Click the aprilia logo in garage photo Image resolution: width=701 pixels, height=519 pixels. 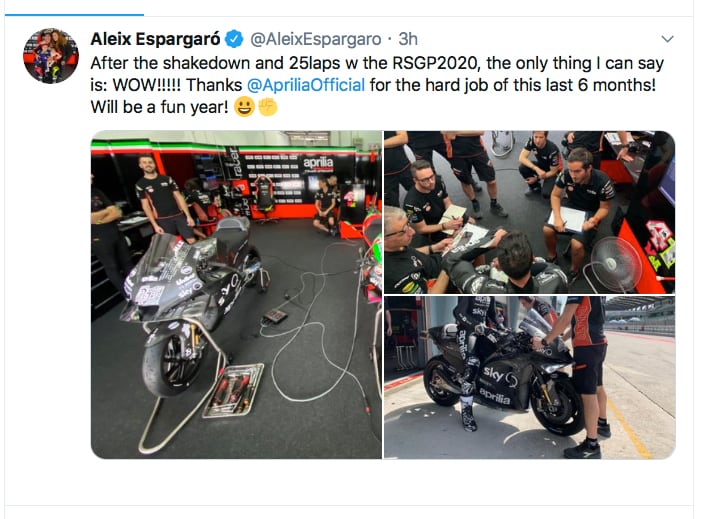coord(318,163)
